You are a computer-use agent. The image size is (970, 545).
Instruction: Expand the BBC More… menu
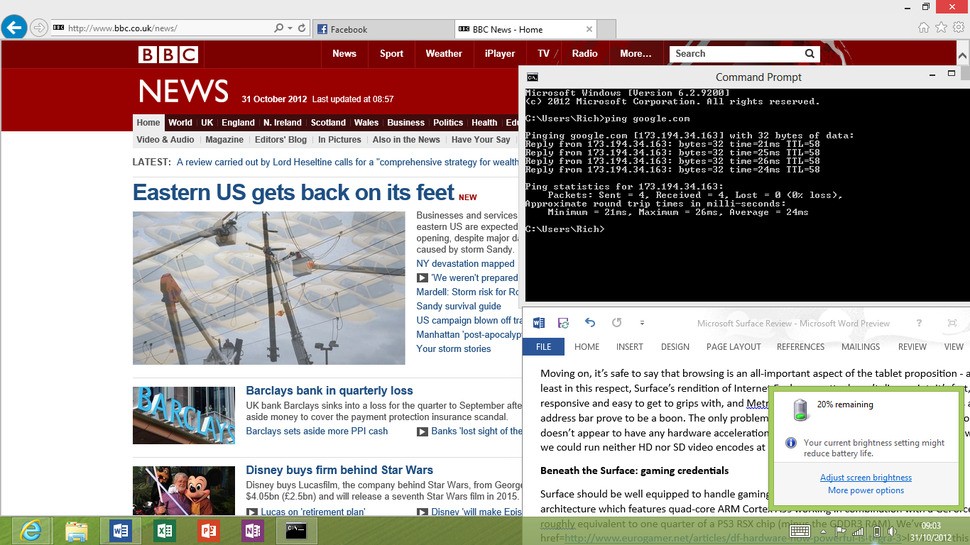coord(635,54)
